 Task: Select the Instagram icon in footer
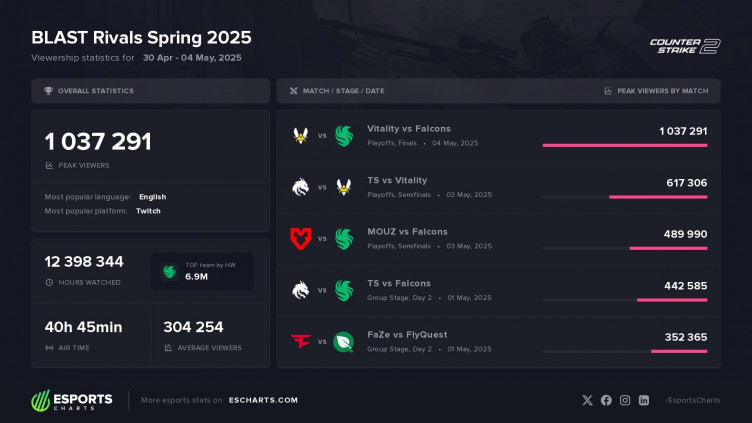(625, 400)
